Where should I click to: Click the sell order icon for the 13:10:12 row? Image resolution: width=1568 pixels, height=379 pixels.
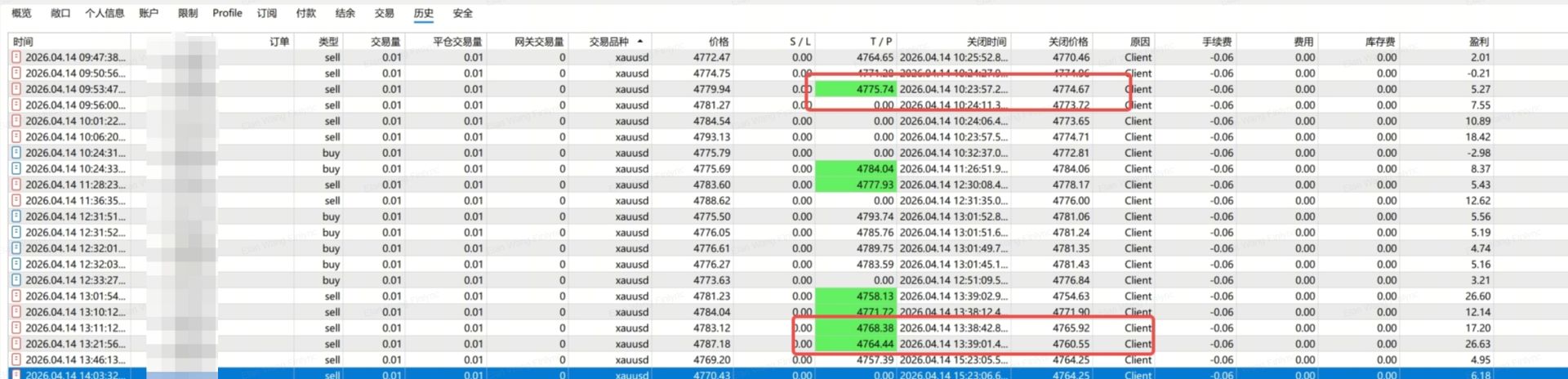coord(16,312)
